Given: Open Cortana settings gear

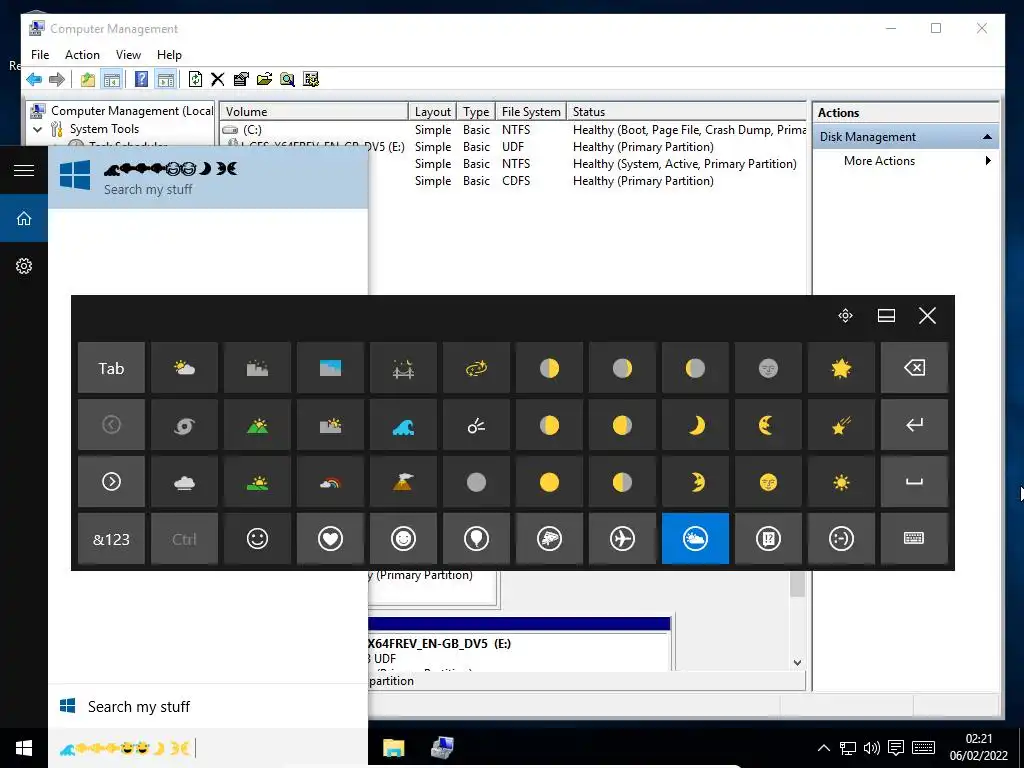Looking at the screenshot, I should click(24, 266).
